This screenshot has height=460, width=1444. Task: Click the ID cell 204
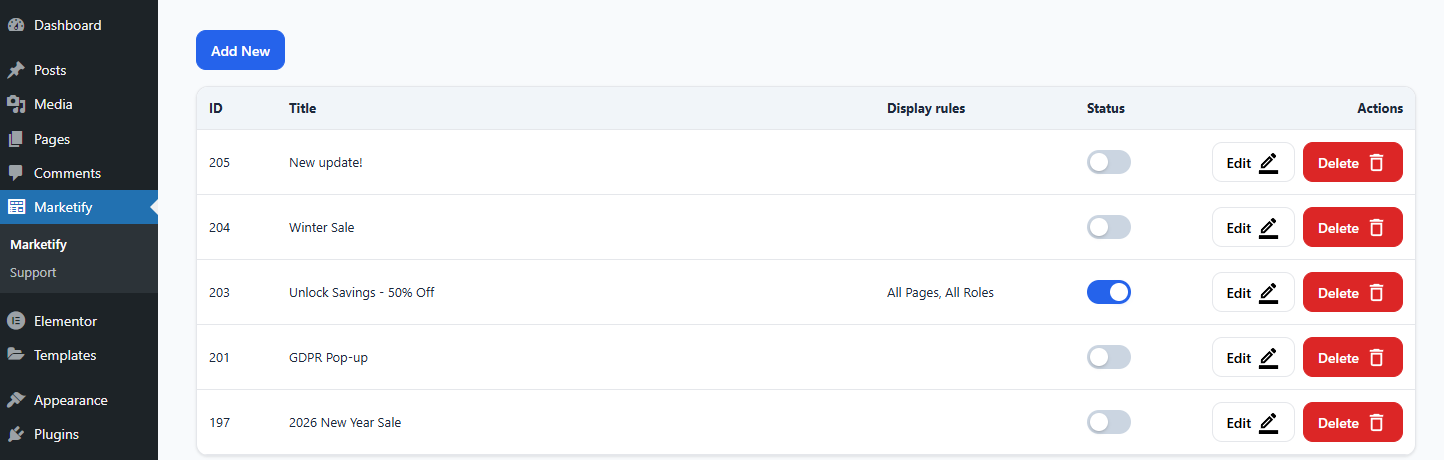coord(220,227)
